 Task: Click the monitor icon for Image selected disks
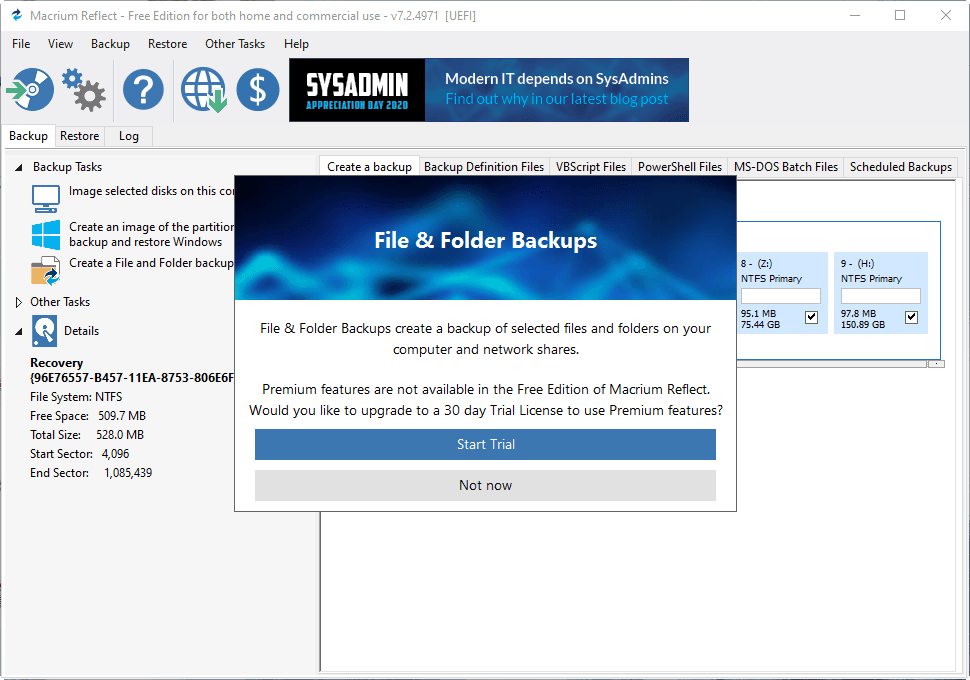[46, 199]
